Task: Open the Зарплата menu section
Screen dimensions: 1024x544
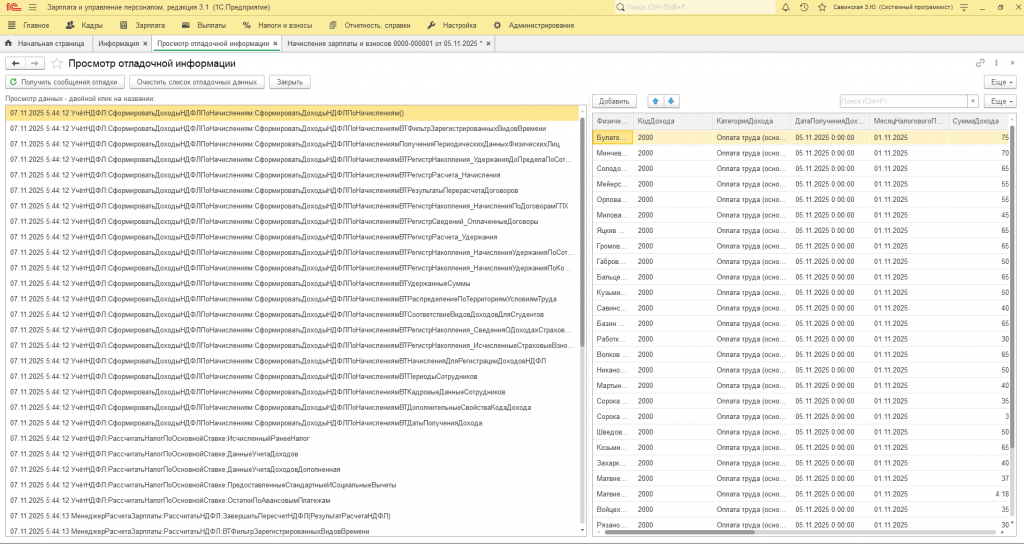Action: coord(150,25)
